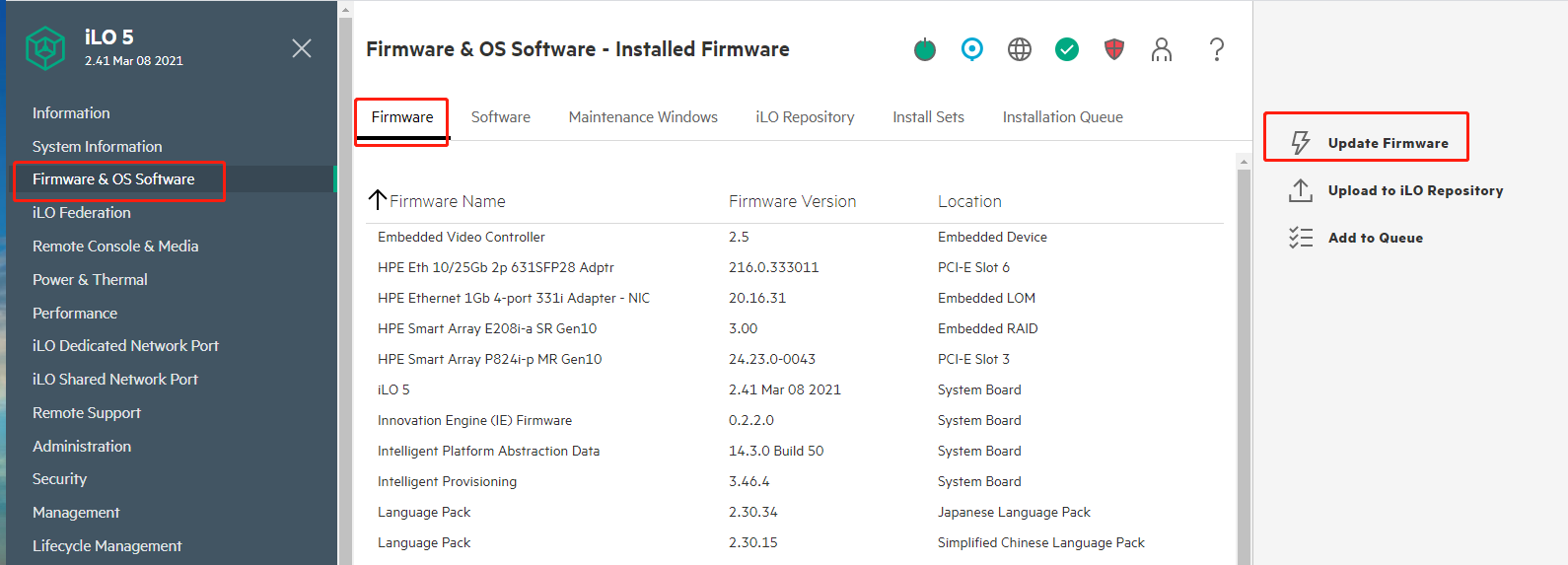Open the user account icon
The height and width of the screenshot is (565, 1568).
point(1161,49)
